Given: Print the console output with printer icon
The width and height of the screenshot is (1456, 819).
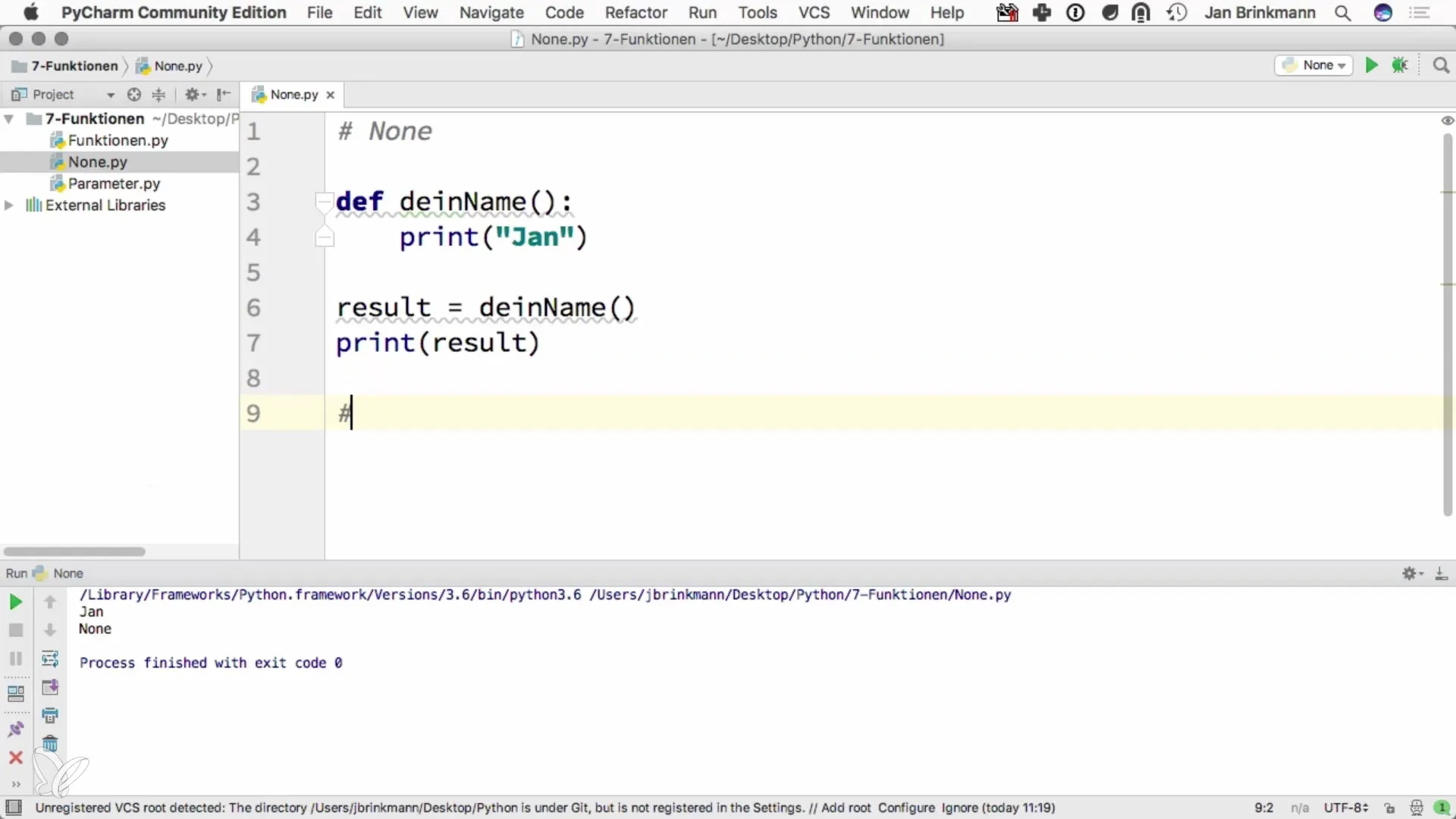Looking at the screenshot, I should (x=50, y=715).
